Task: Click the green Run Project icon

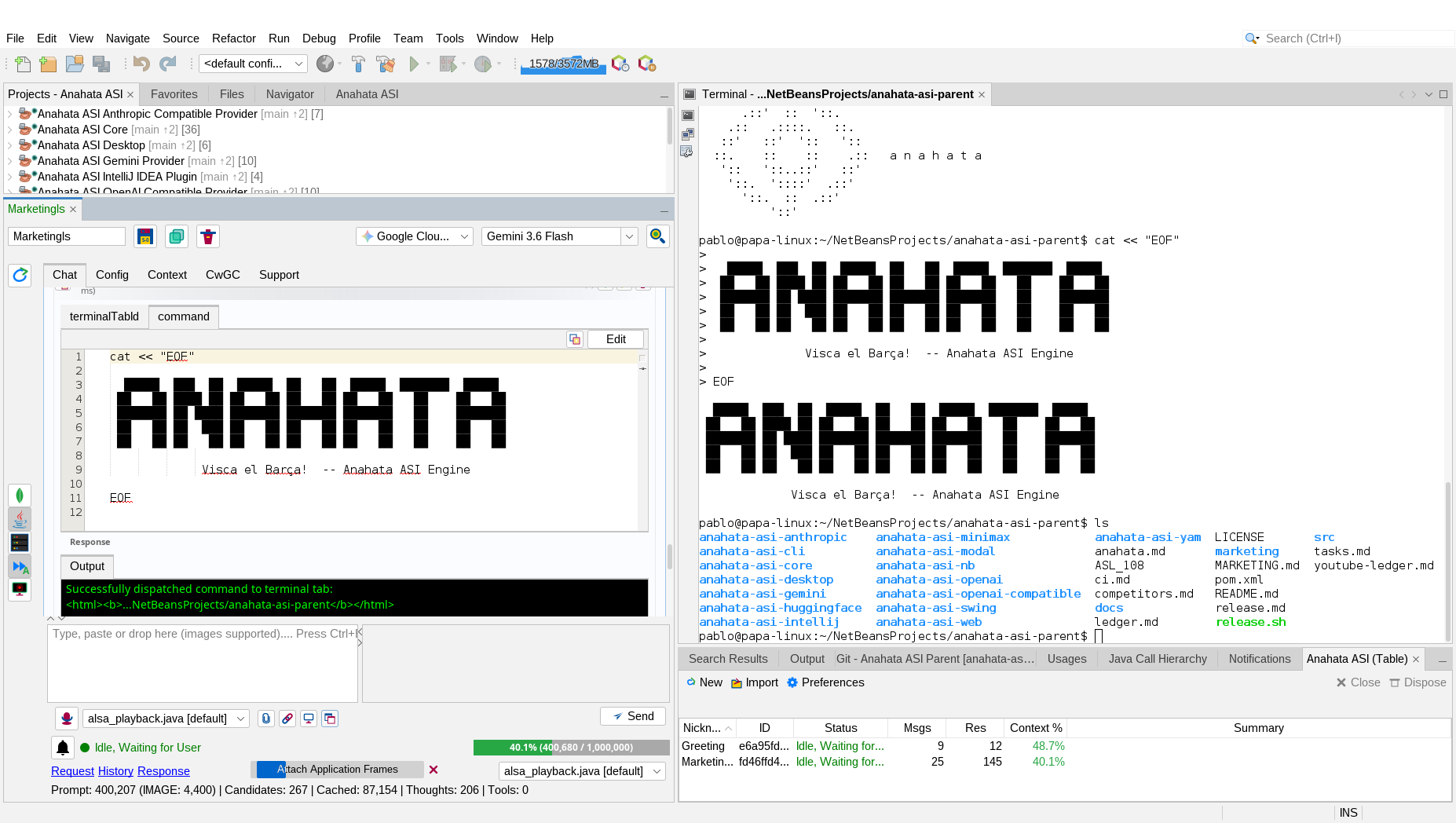Action: pos(414,64)
